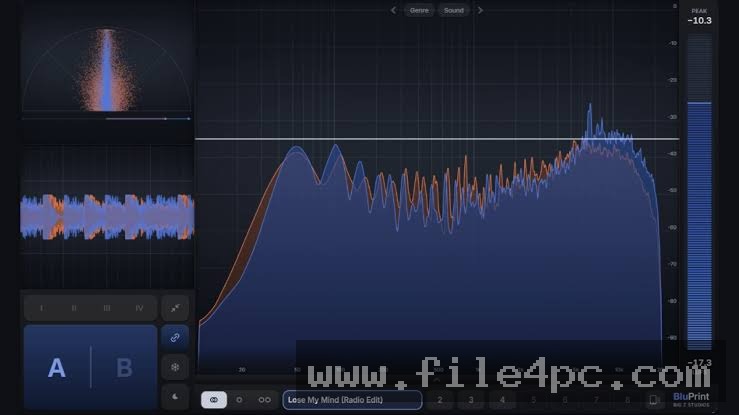Click the collapse arrows icon button
This screenshot has height=415, width=739.
point(175,308)
